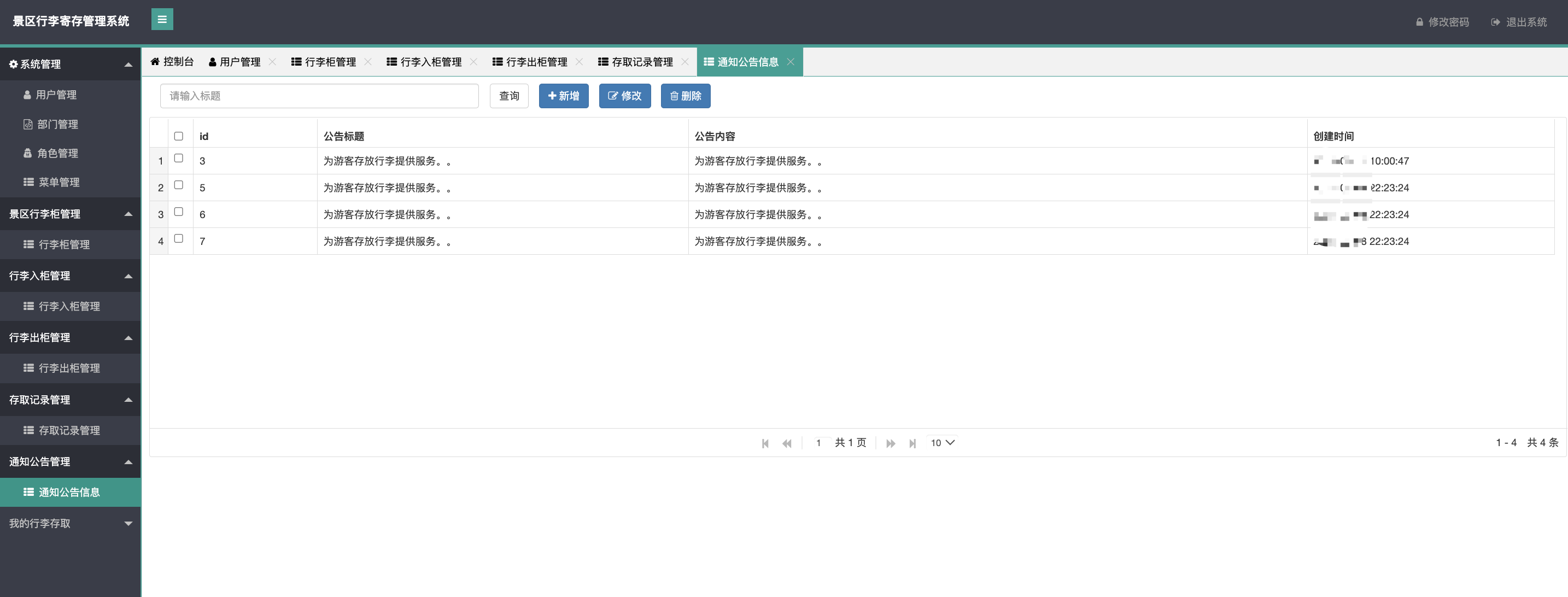
Task: Open the 修改密码 link
Action: click(1443, 22)
